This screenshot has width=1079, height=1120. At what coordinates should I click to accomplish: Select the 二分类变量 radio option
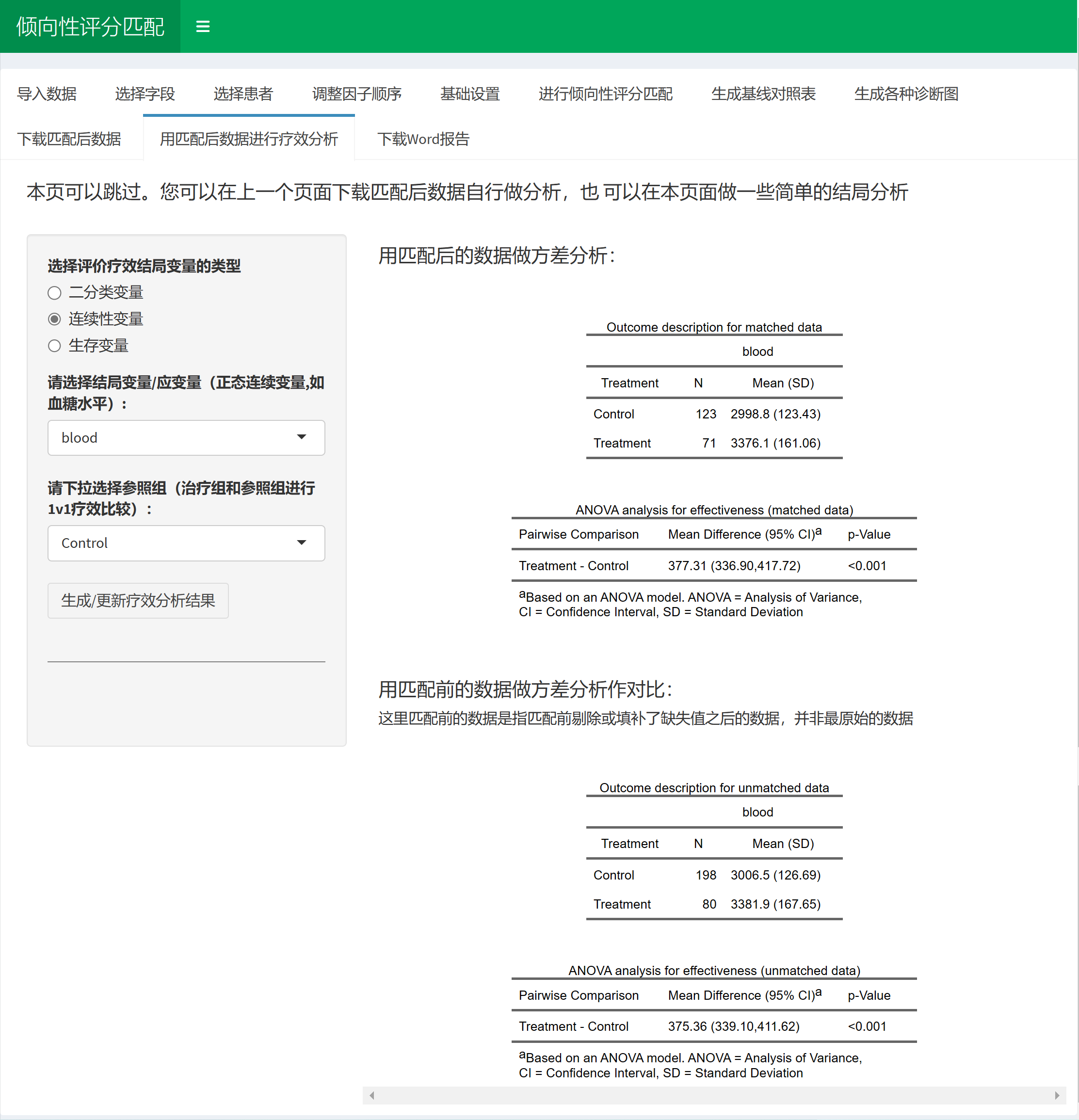pos(54,293)
